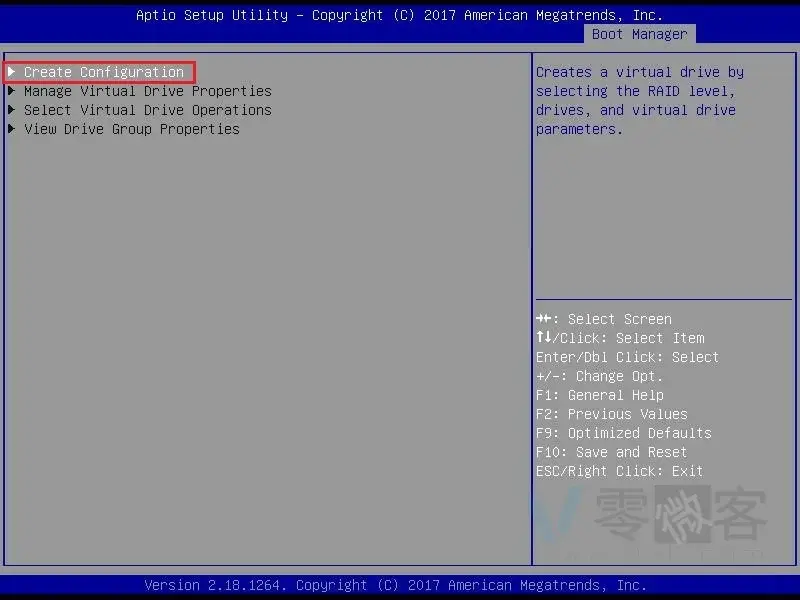Select Virtual Drive Operations menu entry

click(x=147, y=110)
